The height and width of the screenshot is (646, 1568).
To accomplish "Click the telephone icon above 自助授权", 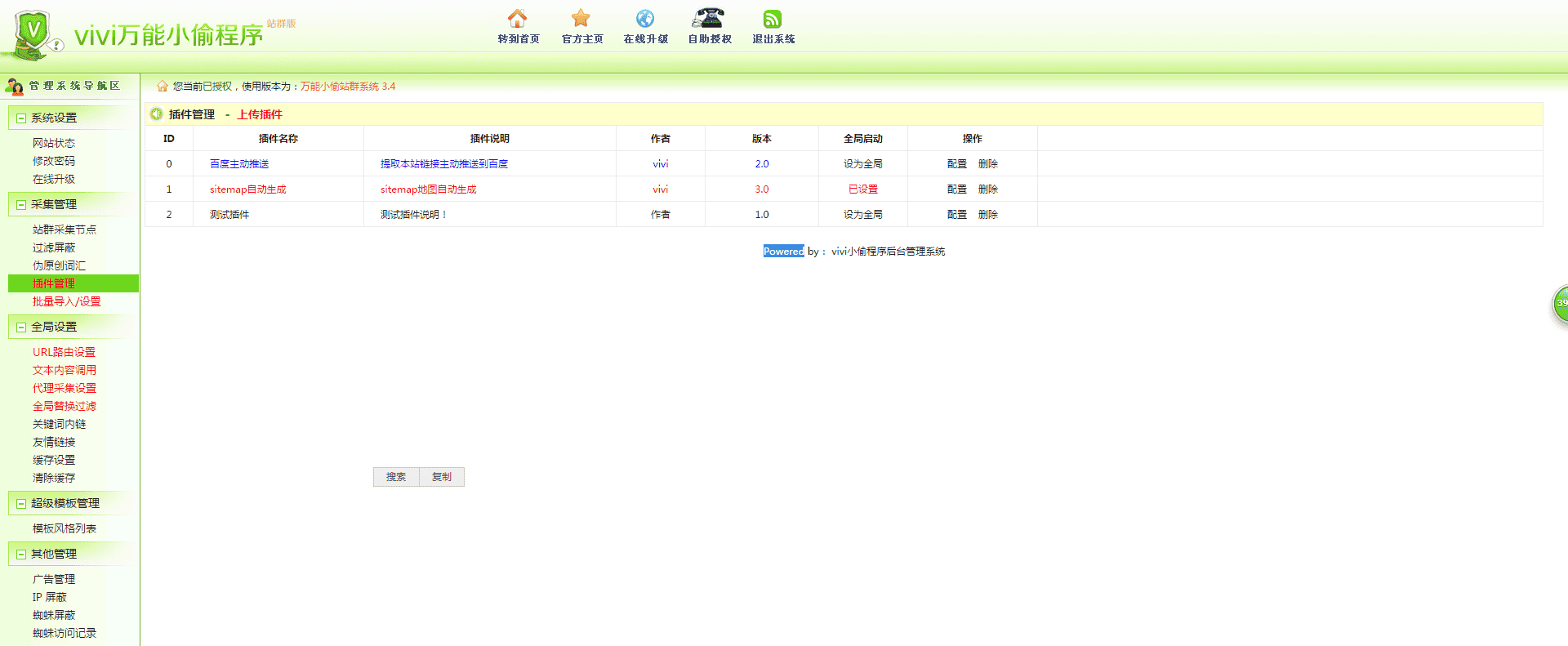I will (x=708, y=18).
